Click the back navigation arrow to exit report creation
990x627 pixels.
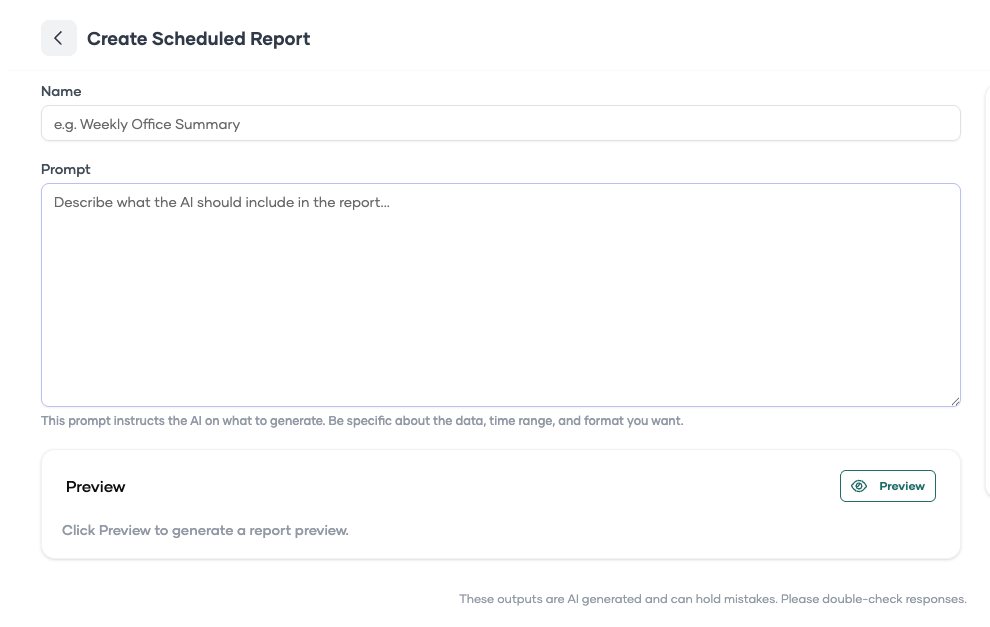pos(59,38)
